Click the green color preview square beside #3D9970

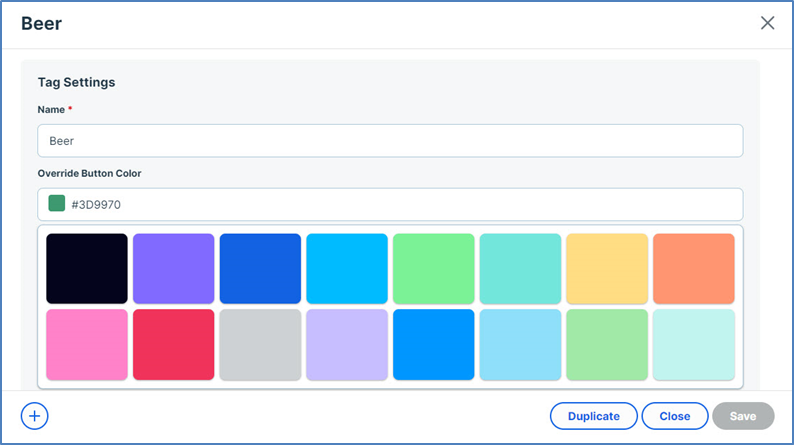57,204
